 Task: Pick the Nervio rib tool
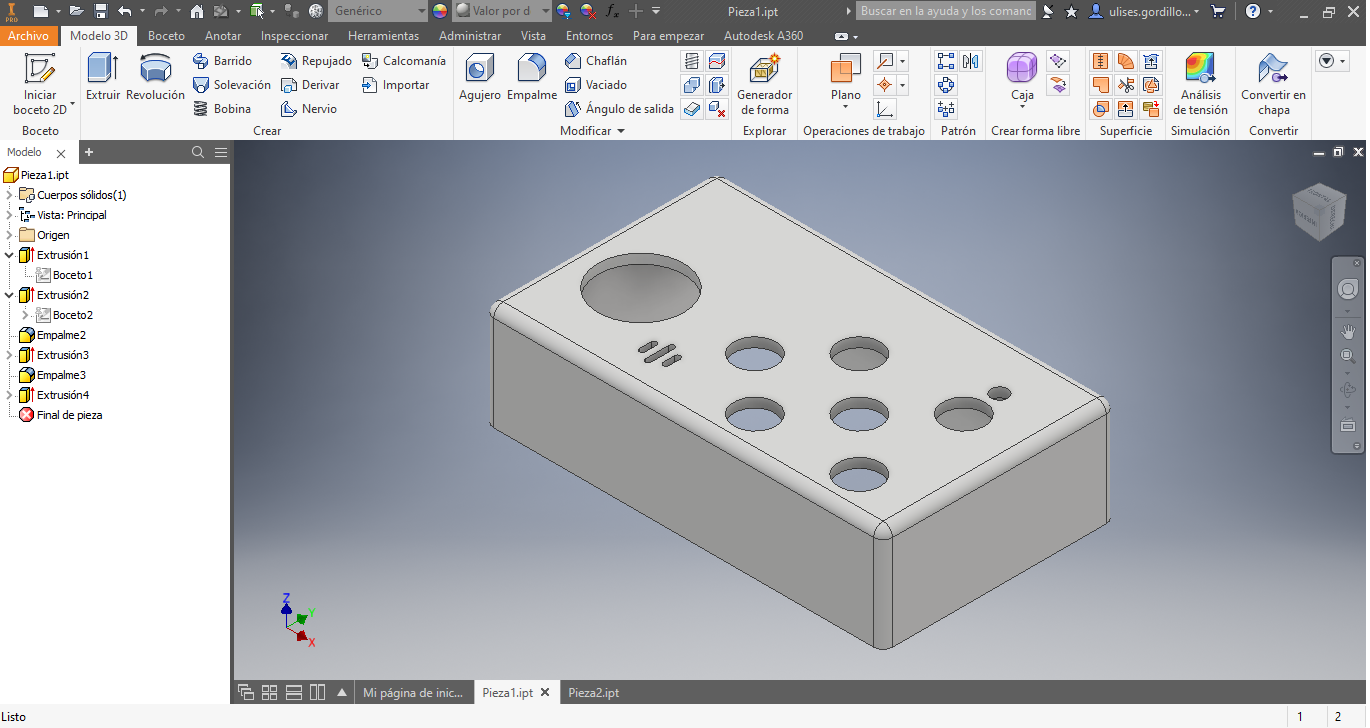309,109
